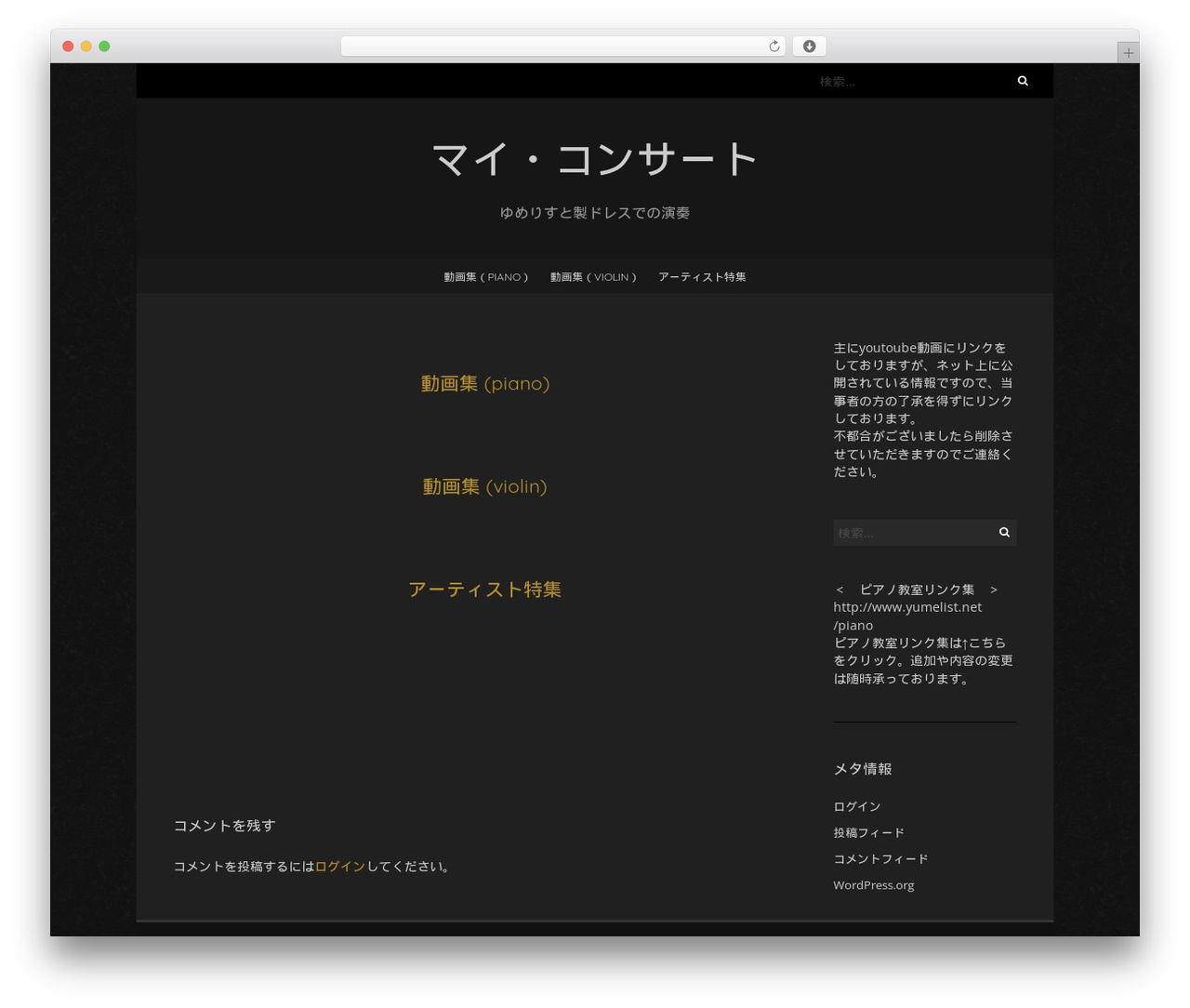Image resolution: width=1190 pixels, height=1008 pixels.
Task: Click the top bar search magnifier icon
Action: point(1023,81)
